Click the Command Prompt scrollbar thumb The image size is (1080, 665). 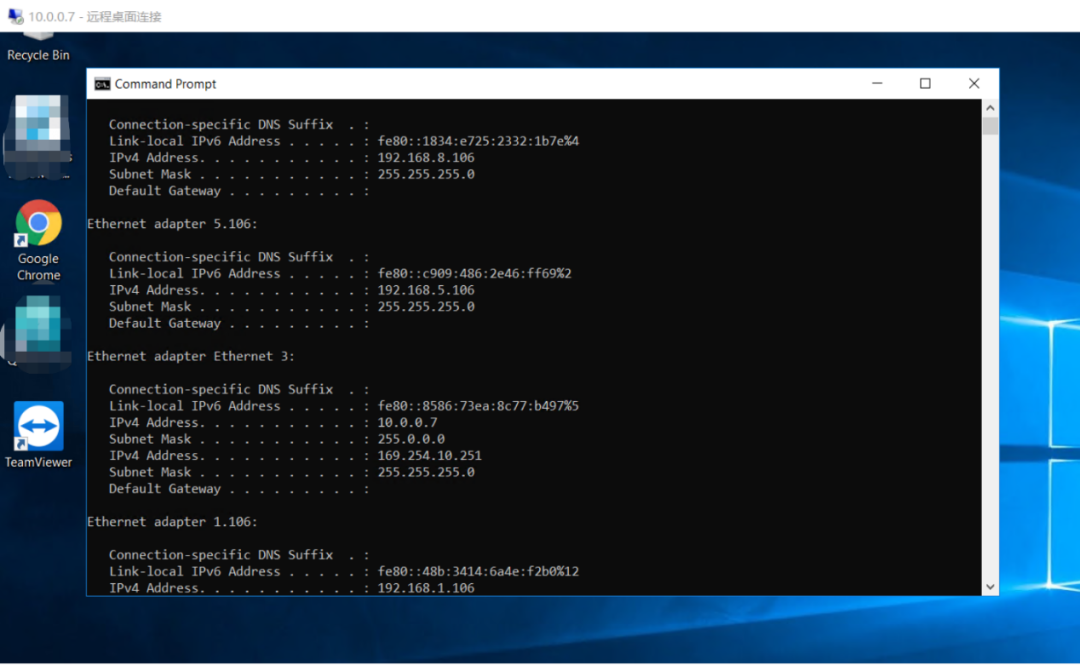tap(990, 126)
